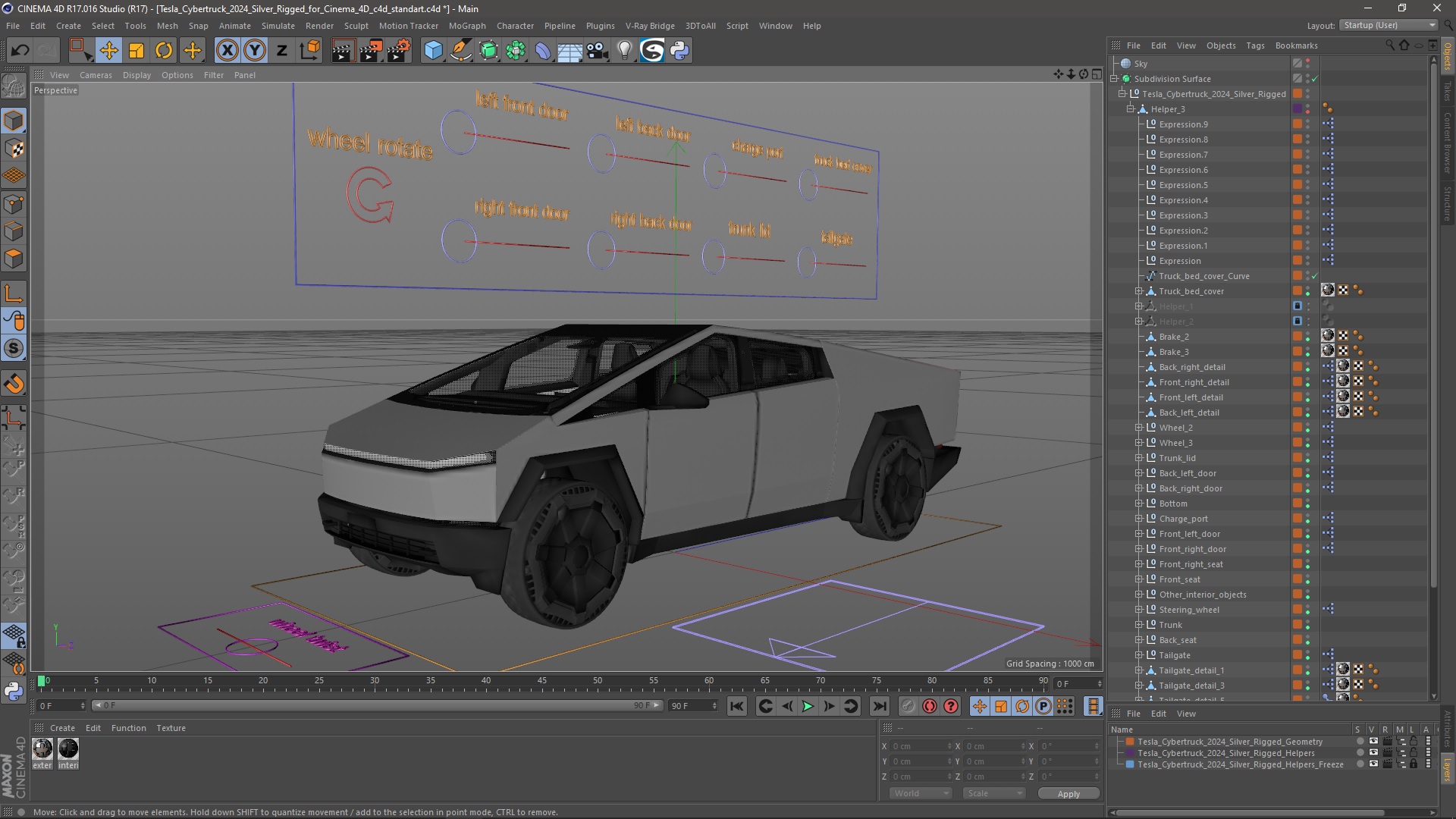Viewport: 1456px width, 819px height.
Task: Open the V-Ray Bridge menu
Action: coord(650,26)
